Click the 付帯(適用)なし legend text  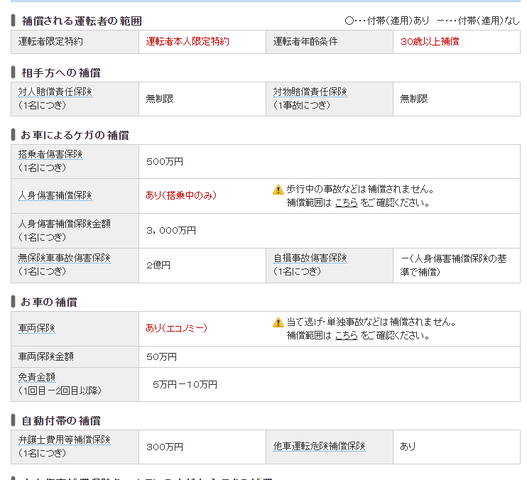point(489,21)
